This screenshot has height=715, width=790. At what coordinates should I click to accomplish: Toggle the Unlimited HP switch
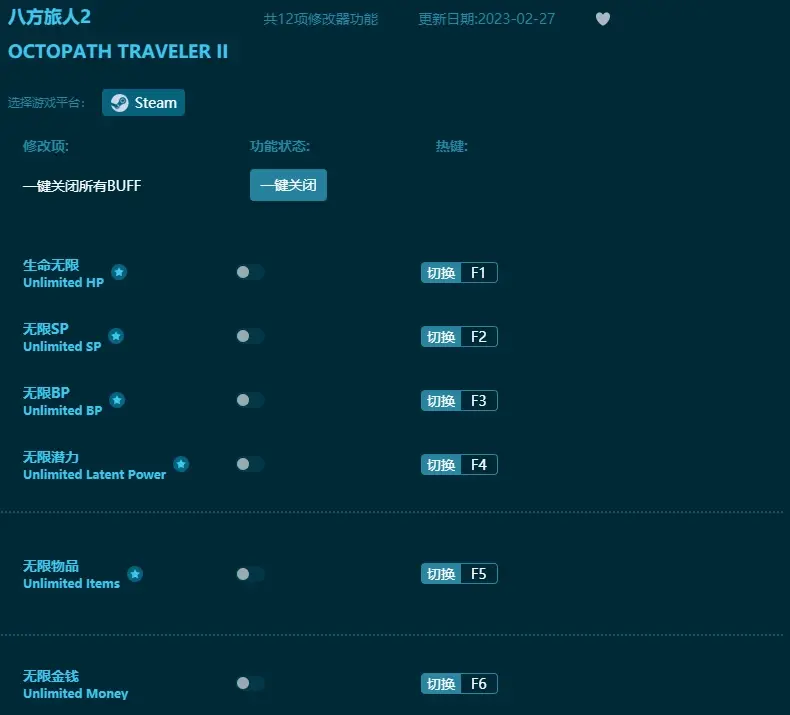pyautogui.click(x=250, y=272)
